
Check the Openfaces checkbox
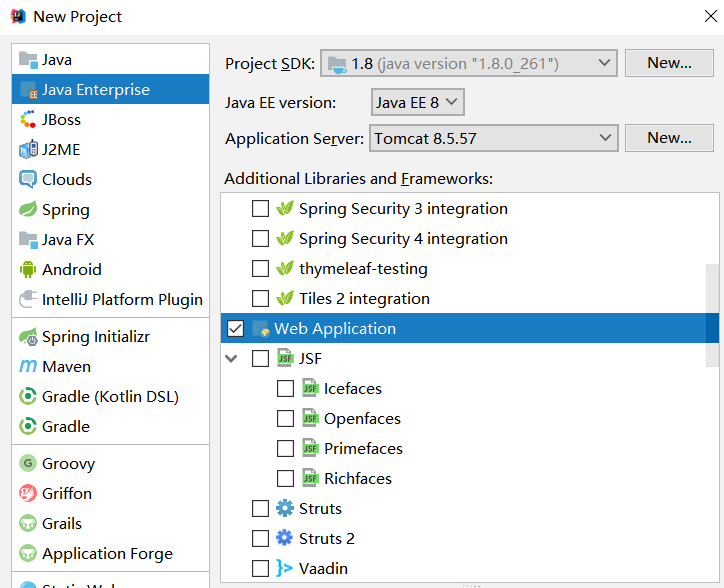pos(285,418)
